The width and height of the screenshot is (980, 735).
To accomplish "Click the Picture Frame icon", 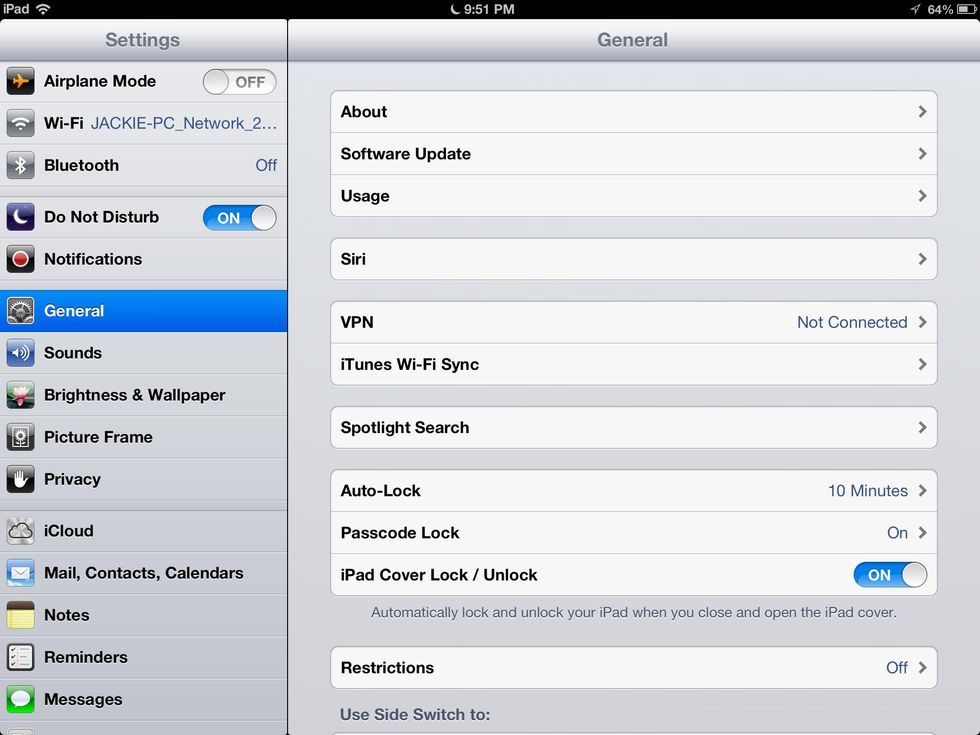I will [x=21, y=437].
